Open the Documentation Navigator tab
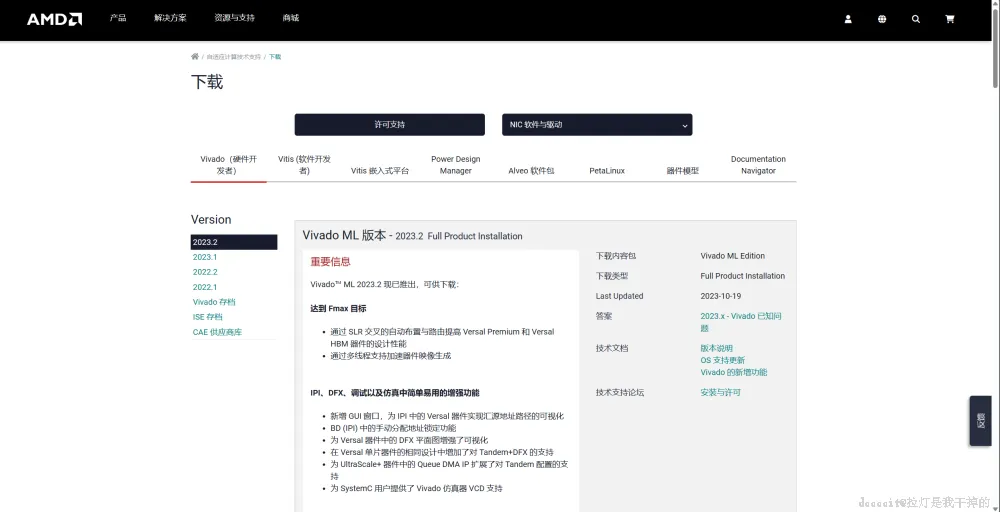This screenshot has height=512, width=1000. (758, 165)
